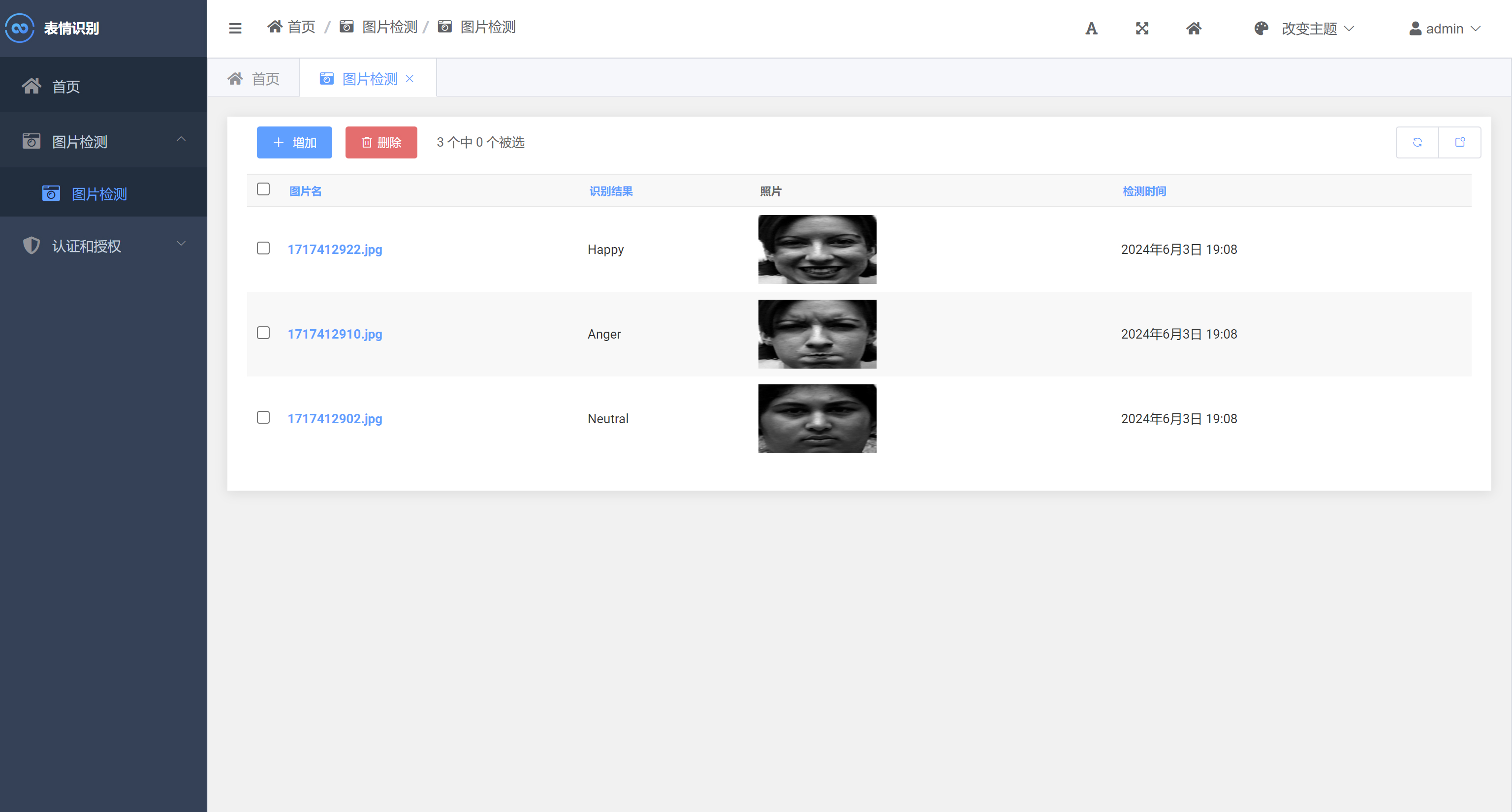This screenshot has height=812, width=1512.
Task: Toggle checkbox for 1717412910.jpg row
Action: 264,332
